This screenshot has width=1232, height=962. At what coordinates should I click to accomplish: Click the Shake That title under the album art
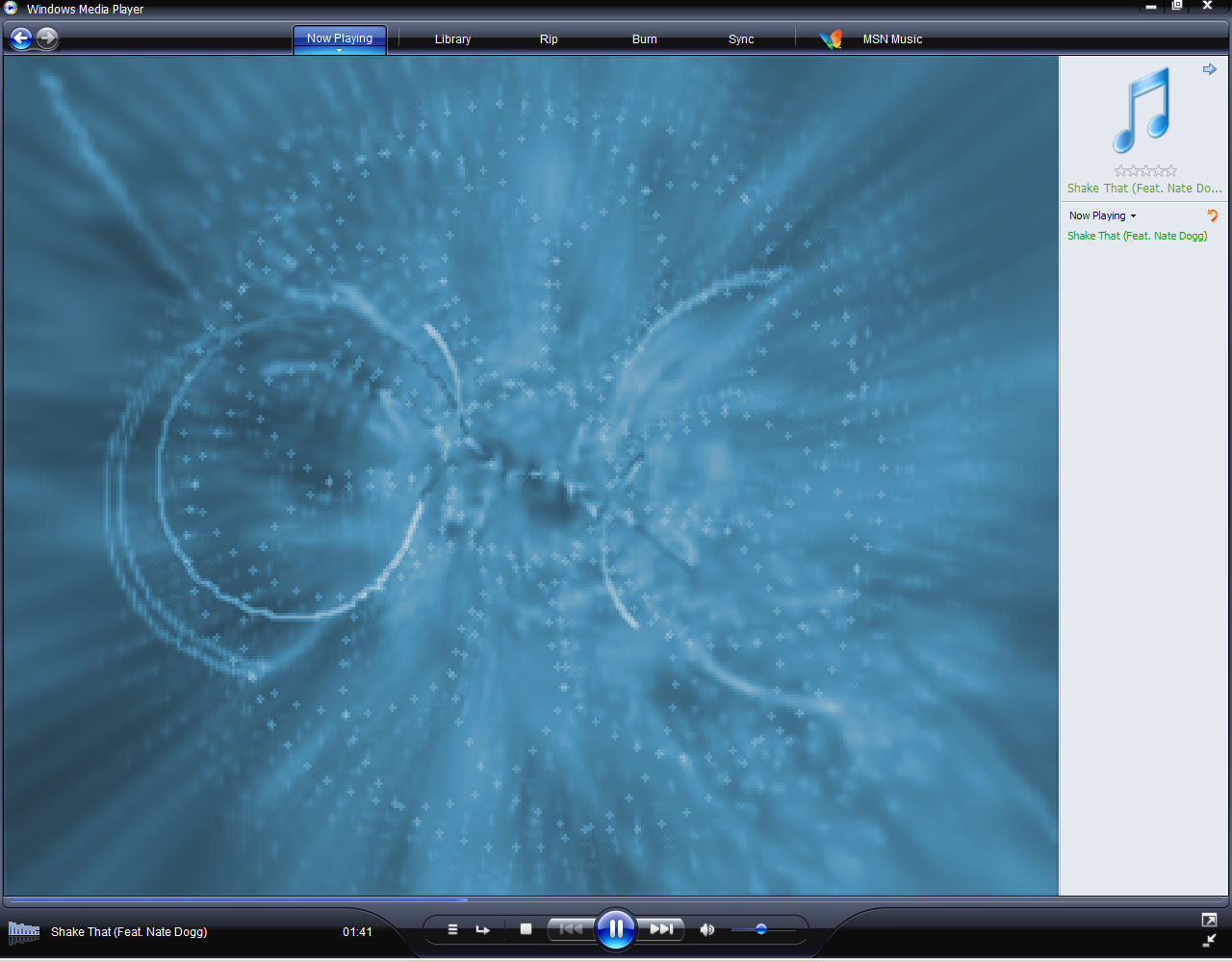click(1144, 189)
